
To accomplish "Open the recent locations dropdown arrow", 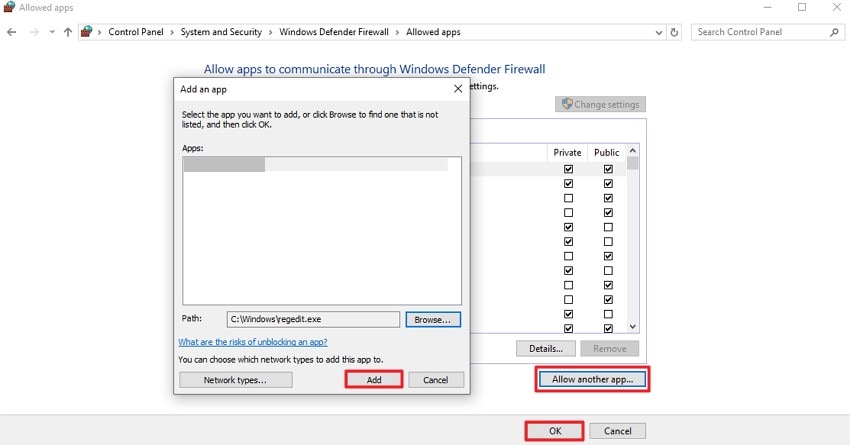I will tap(52, 32).
